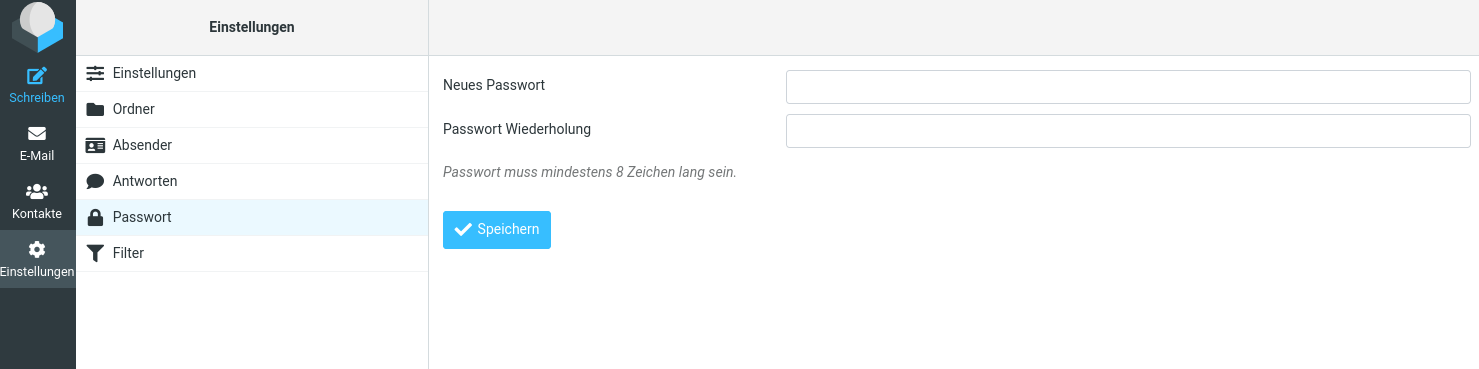Click the Antworten speech bubble icon
The height and width of the screenshot is (369, 1479).
coord(95,181)
